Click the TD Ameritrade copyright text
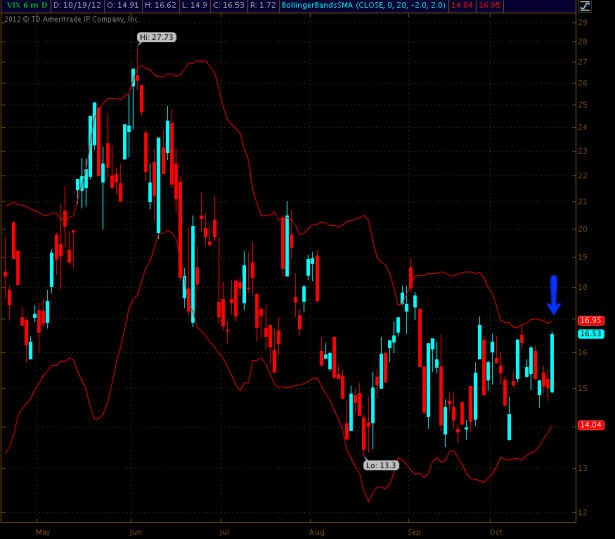 point(72,18)
